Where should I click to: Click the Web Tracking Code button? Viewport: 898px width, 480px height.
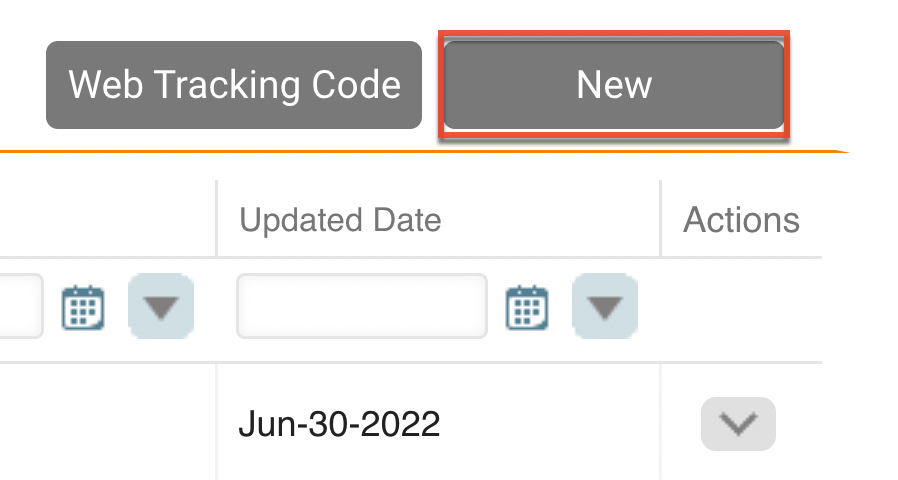(234, 85)
